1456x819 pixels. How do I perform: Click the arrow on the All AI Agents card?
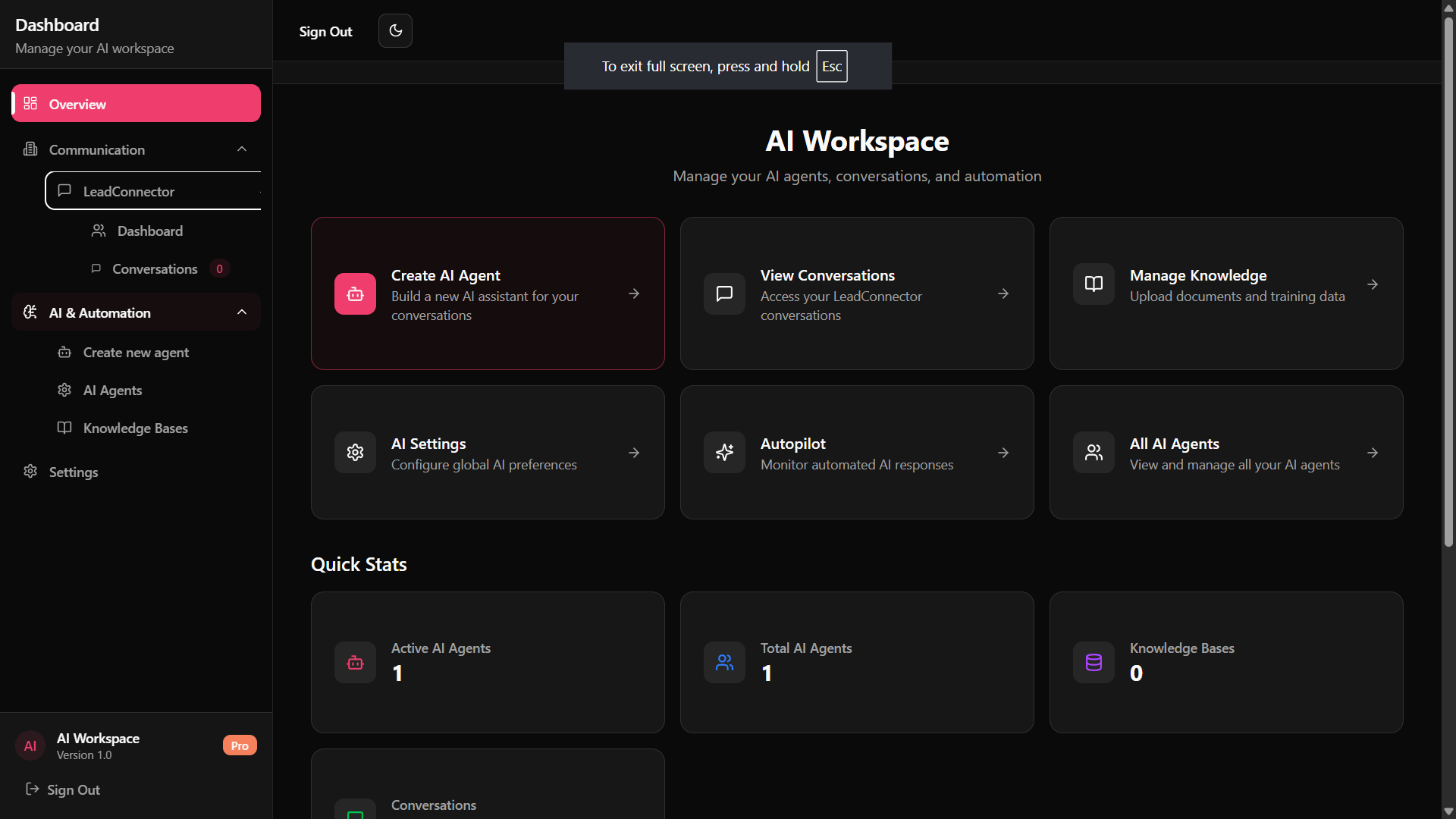(x=1373, y=453)
